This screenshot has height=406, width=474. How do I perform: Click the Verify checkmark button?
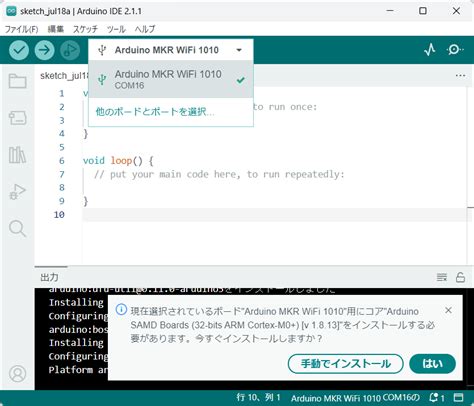pos(19,50)
